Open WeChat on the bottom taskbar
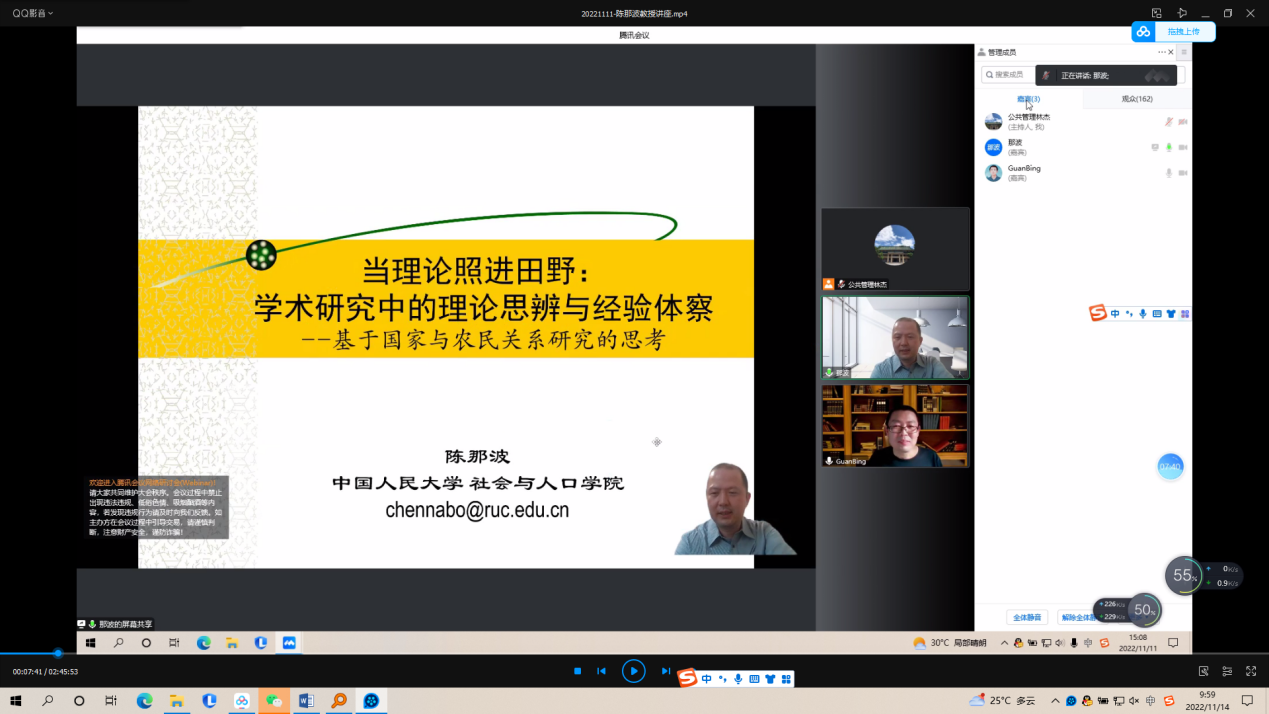This screenshot has height=714, width=1269. pos(273,701)
